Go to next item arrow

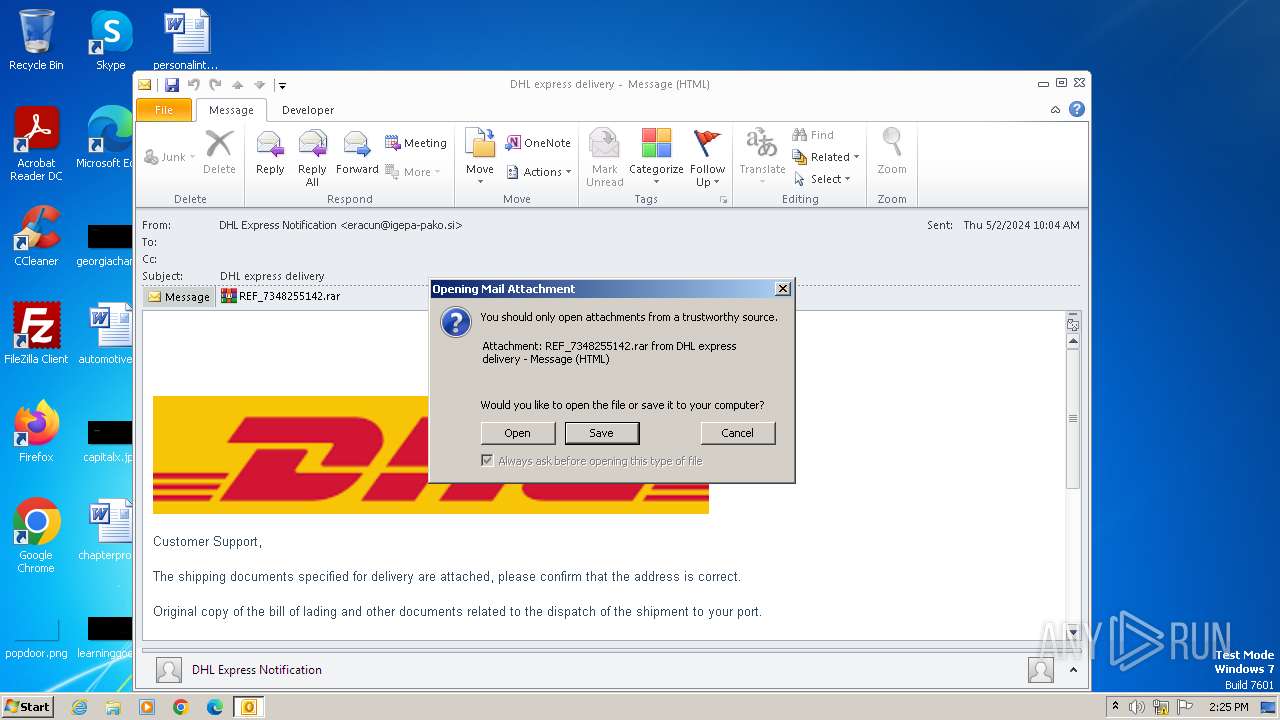[x=260, y=85]
